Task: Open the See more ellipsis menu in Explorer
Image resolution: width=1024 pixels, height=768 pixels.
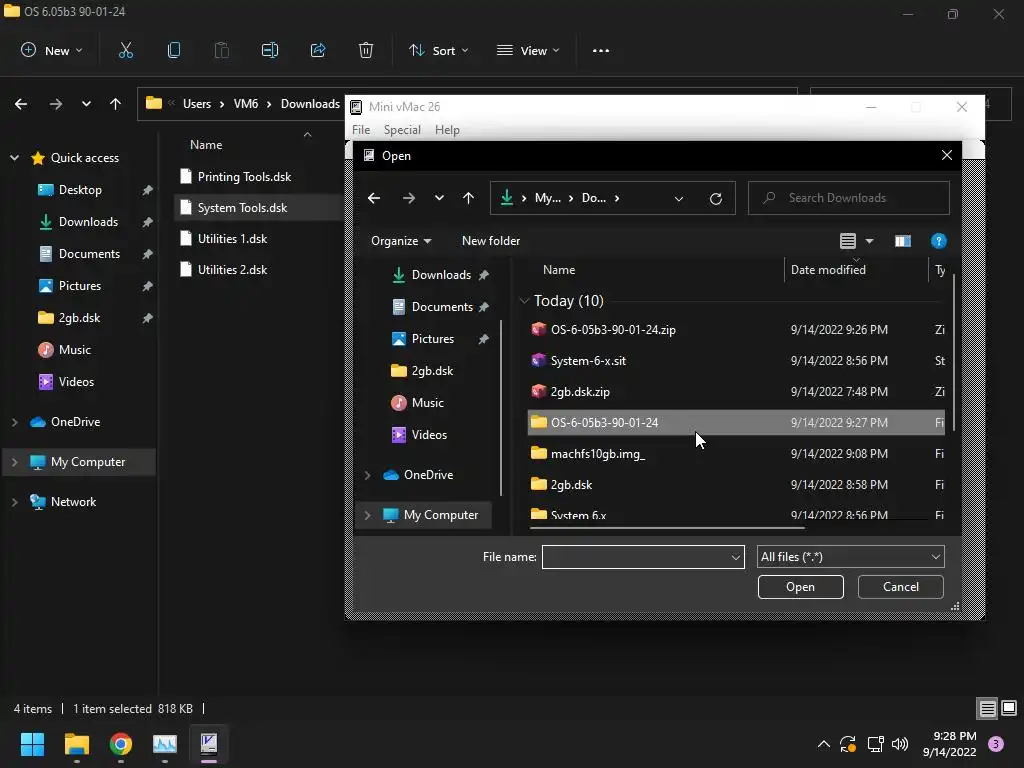Action: coord(601,50)
